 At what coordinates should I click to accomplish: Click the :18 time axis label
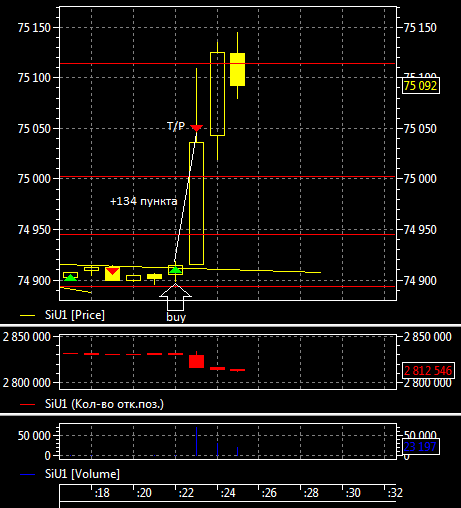click(x=102, y=493)
